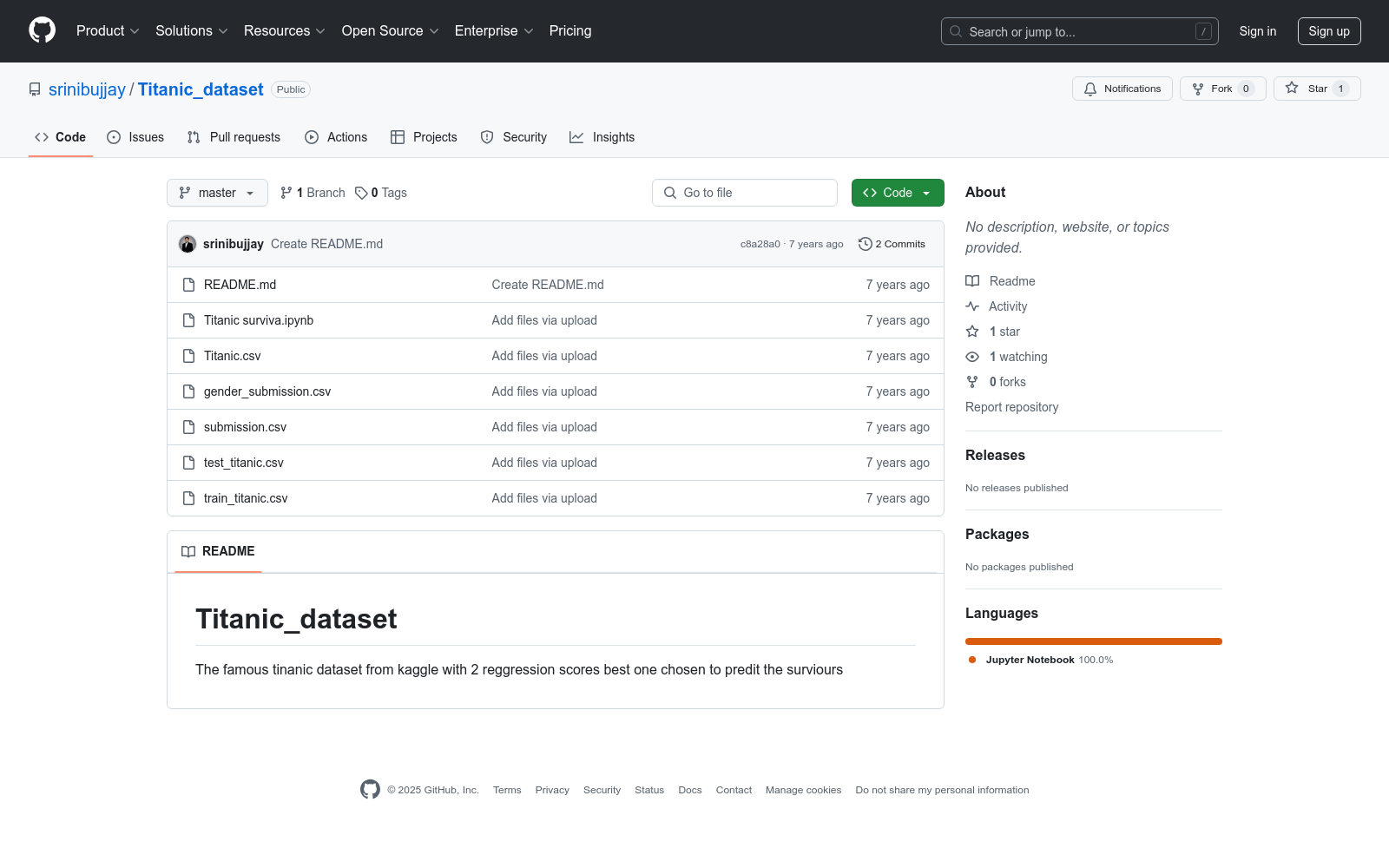
Task: Select the Code tab
Action: pos(61,137)
